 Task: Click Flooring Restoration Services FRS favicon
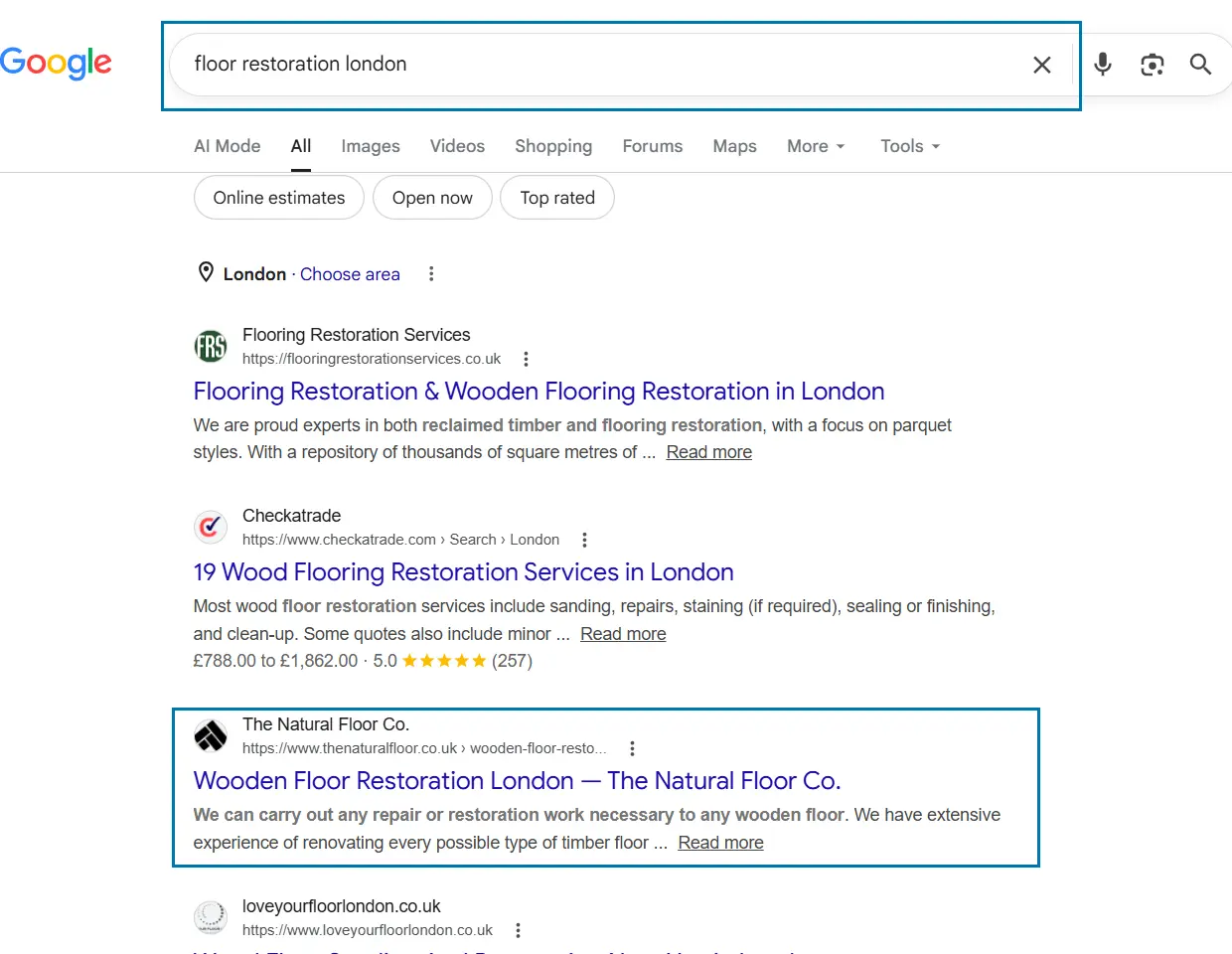pos(211,347)
